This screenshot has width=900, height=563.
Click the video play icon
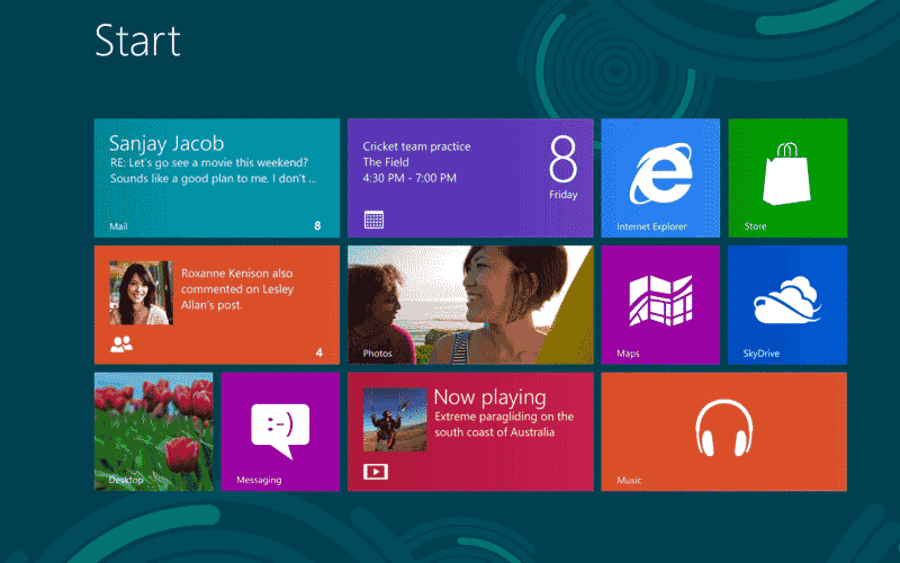click(x=375, y=472)
